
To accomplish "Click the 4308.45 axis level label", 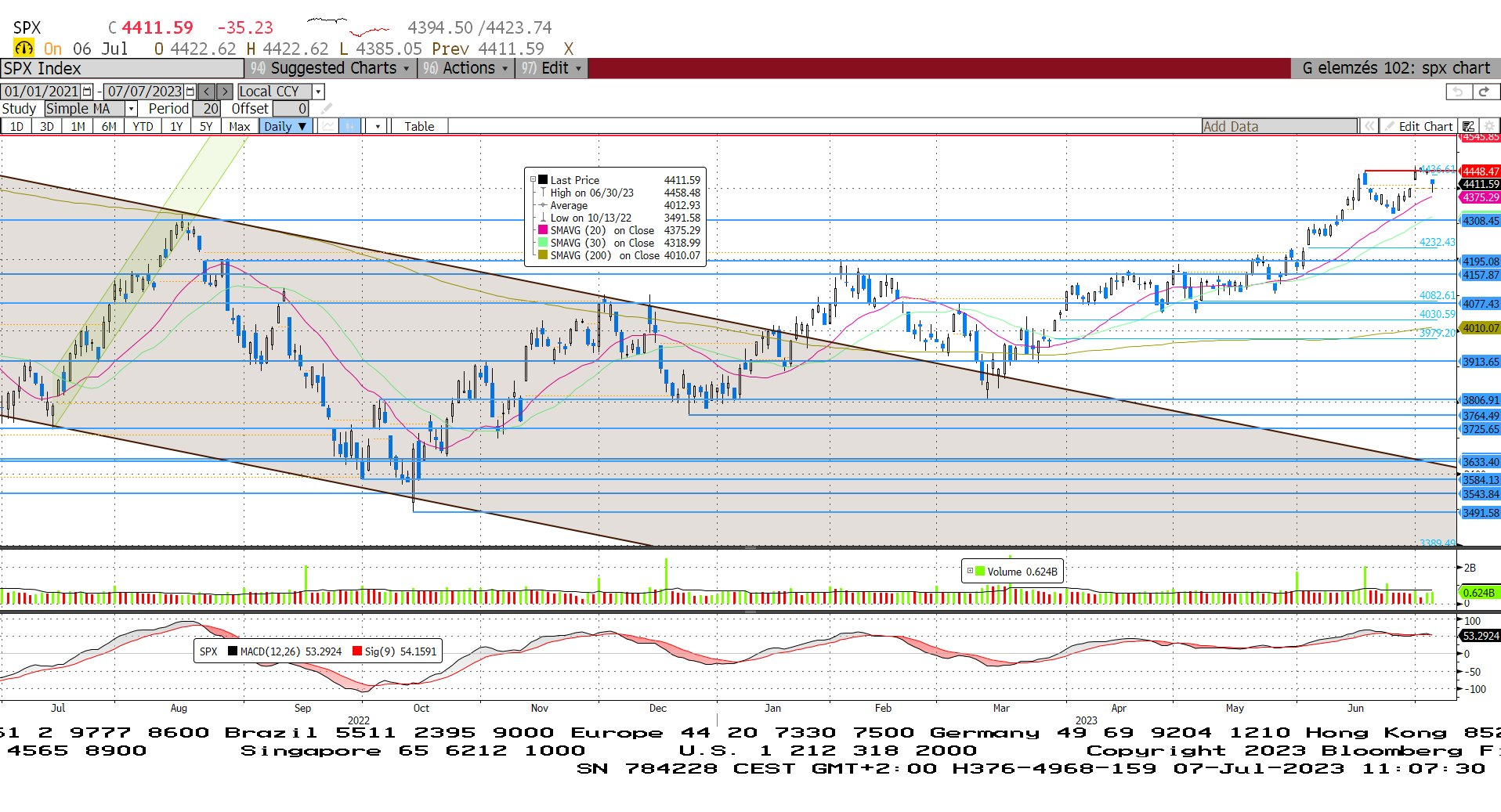I will (x=1481, y=221).
